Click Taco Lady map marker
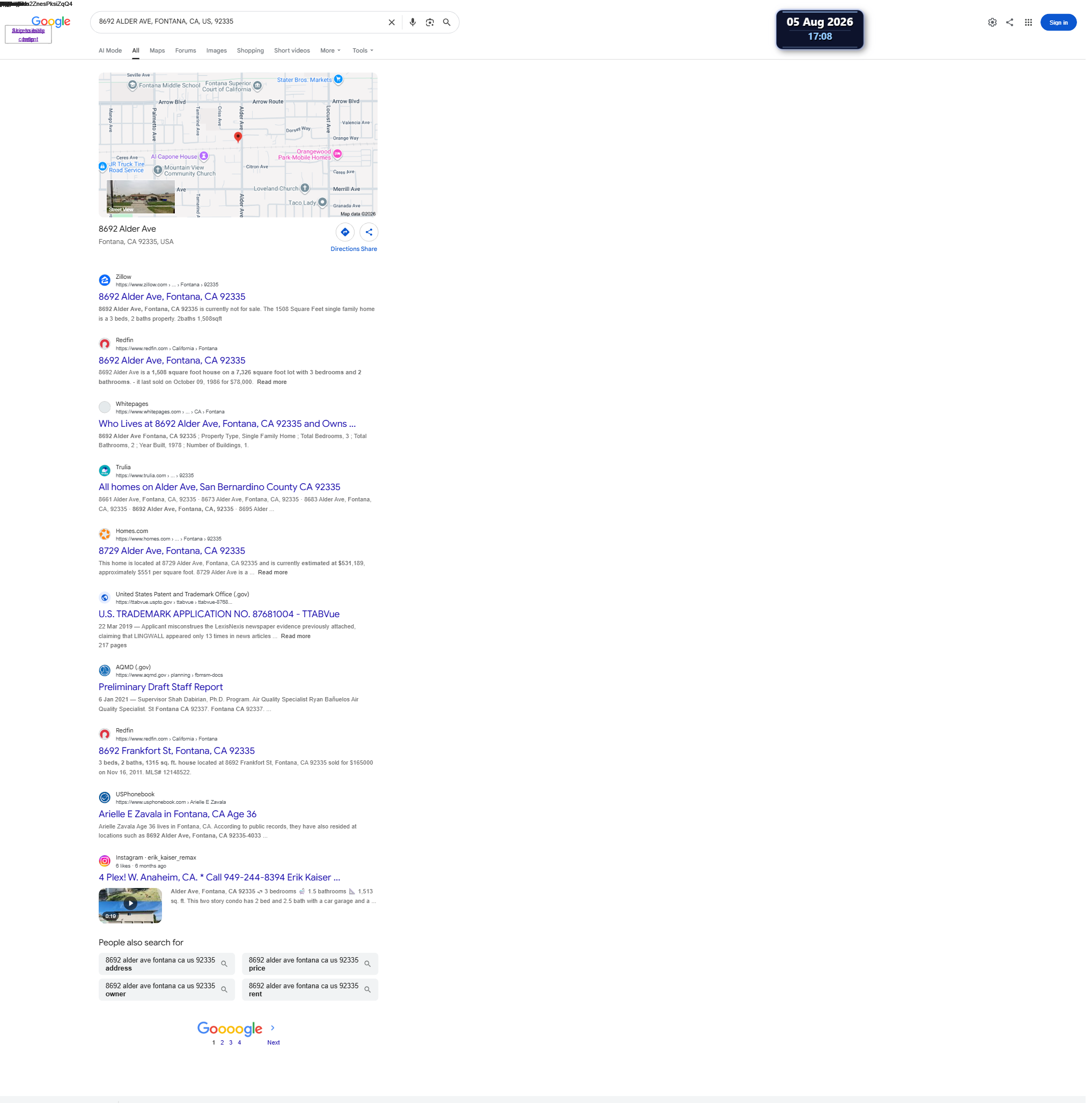 pyautogui.click(x=323, y=202)
